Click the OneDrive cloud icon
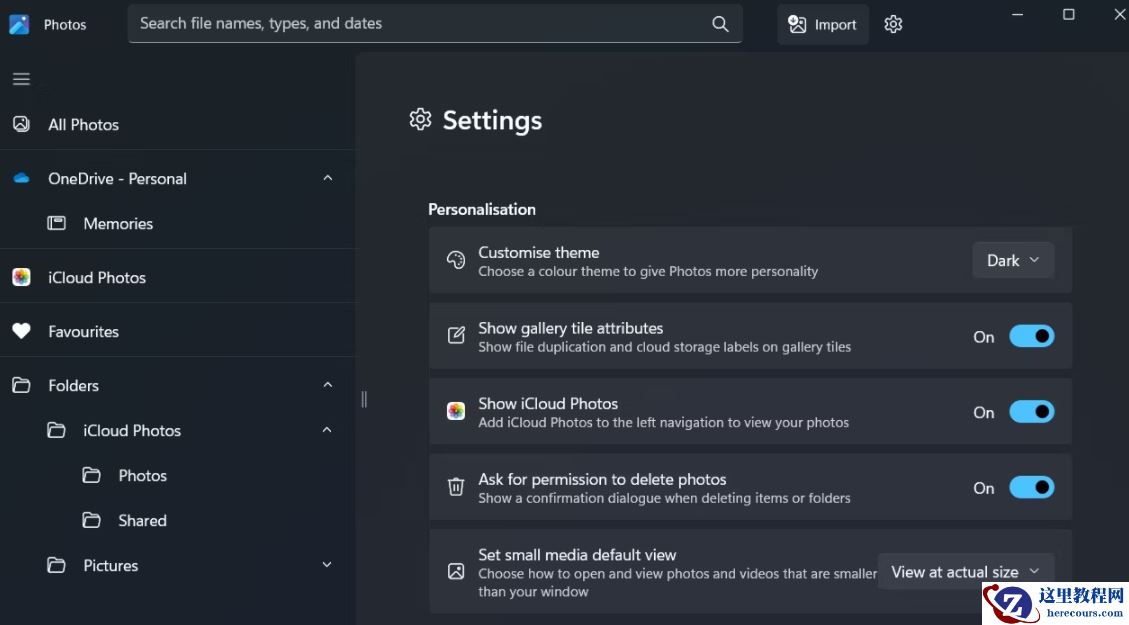 21,178
